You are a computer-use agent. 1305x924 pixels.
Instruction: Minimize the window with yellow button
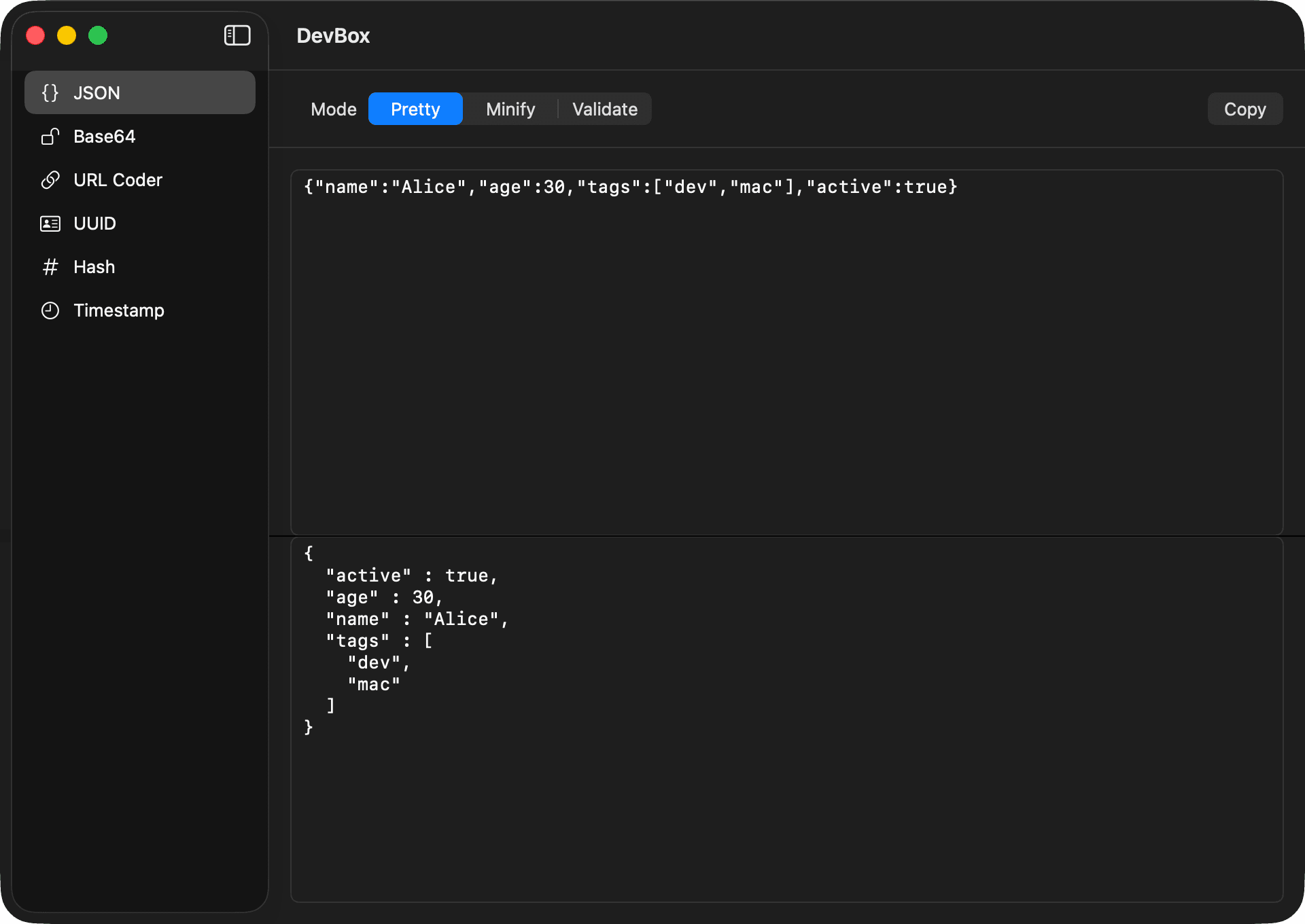67,35
